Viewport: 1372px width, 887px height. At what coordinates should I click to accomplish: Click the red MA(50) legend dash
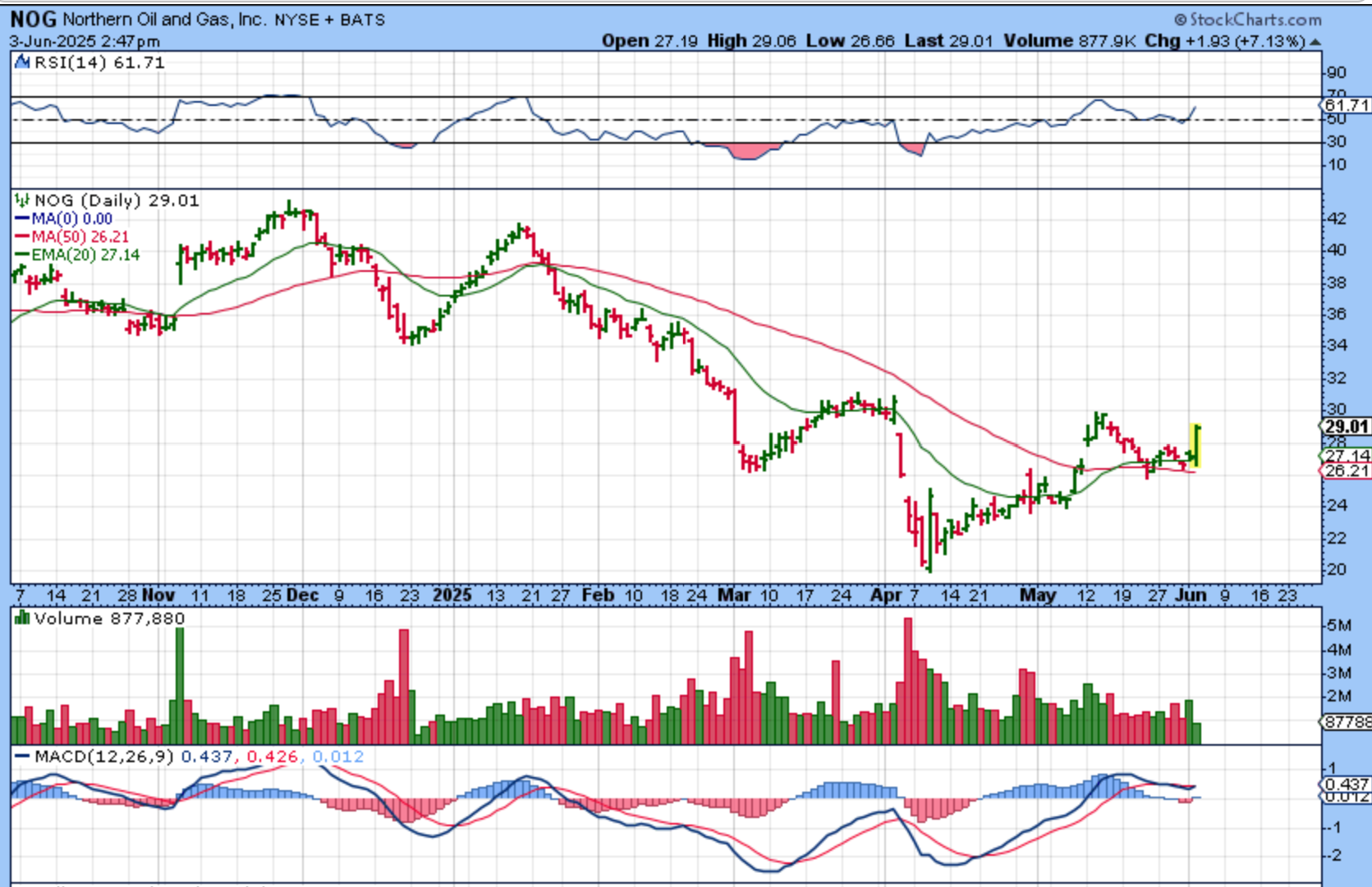pos(22,237)
